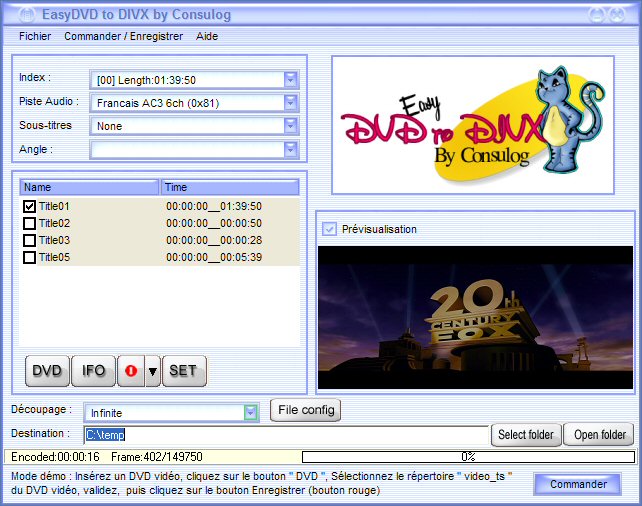The height and width of the screenshot is (506, 642).
Task: Toggle the Prévisualisation checkbox
Action: click(329, 229)
